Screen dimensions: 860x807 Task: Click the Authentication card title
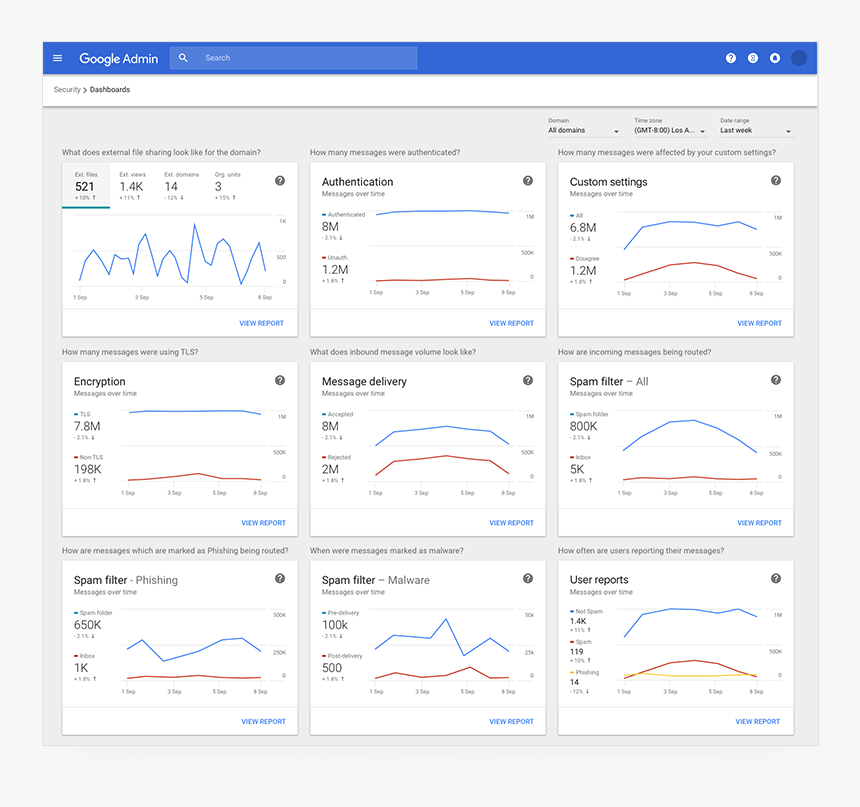coord(358,182)
